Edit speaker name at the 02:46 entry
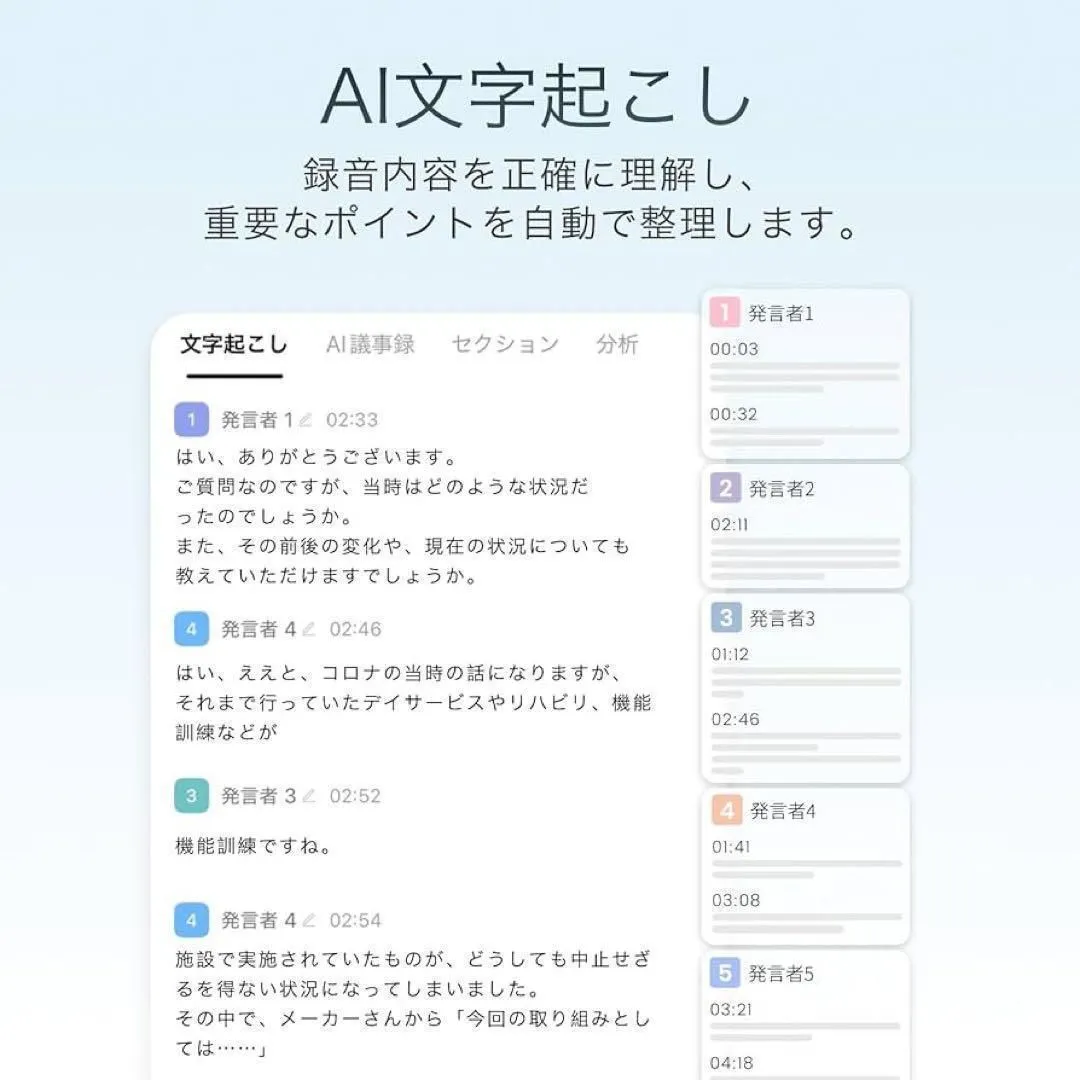1080x1080 pixels. tap(309, 629)
